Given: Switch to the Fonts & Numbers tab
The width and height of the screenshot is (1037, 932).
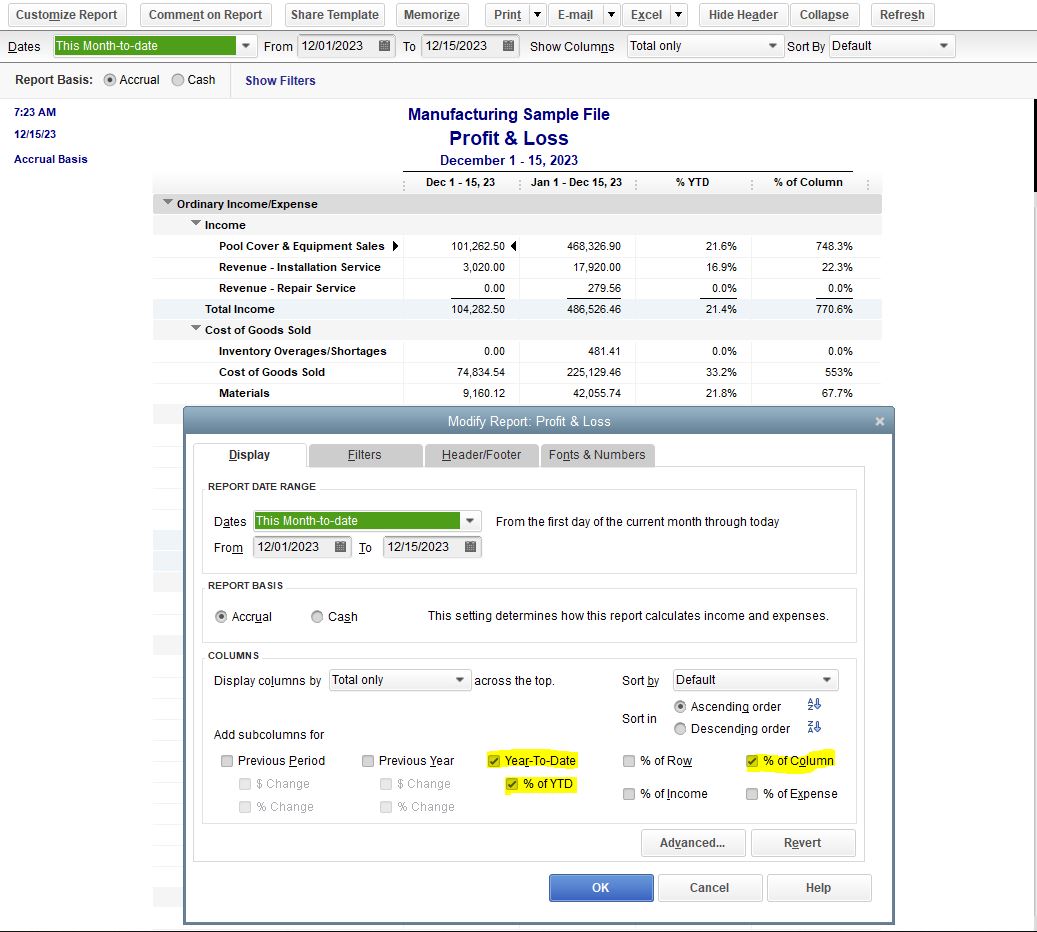Looking at the screenshot, I should tap(599, 455).
